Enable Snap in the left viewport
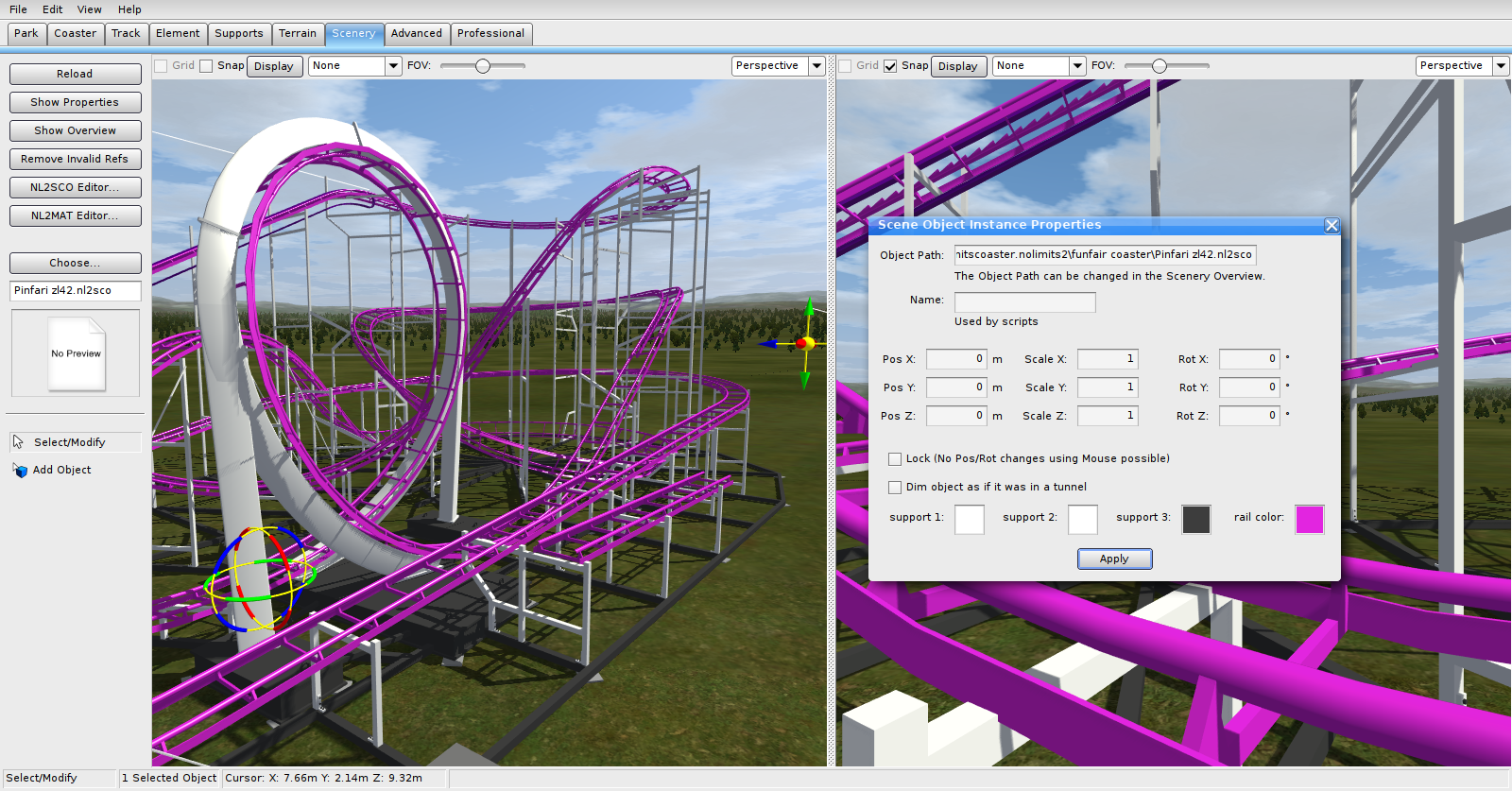 [206, 66]
